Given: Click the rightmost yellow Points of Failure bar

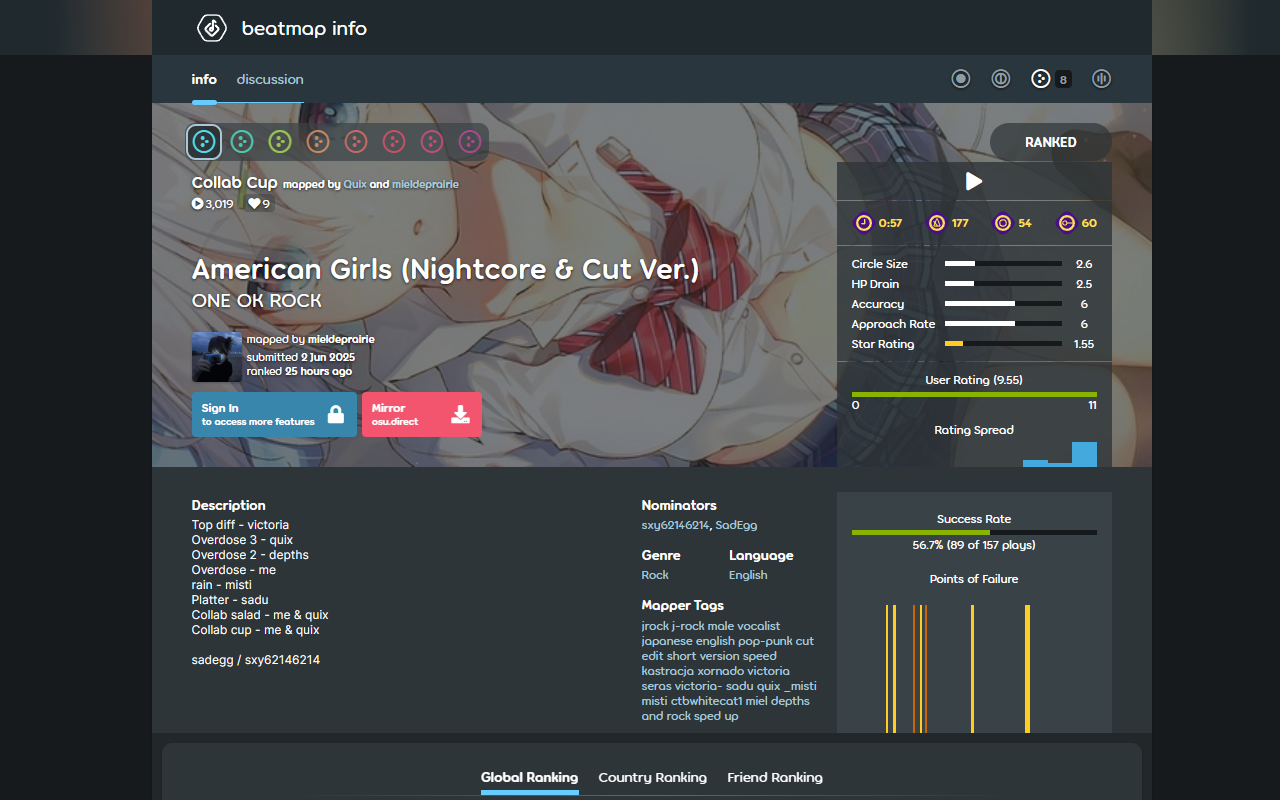Looking at the screenshot, I should [x=1027, y=669].
